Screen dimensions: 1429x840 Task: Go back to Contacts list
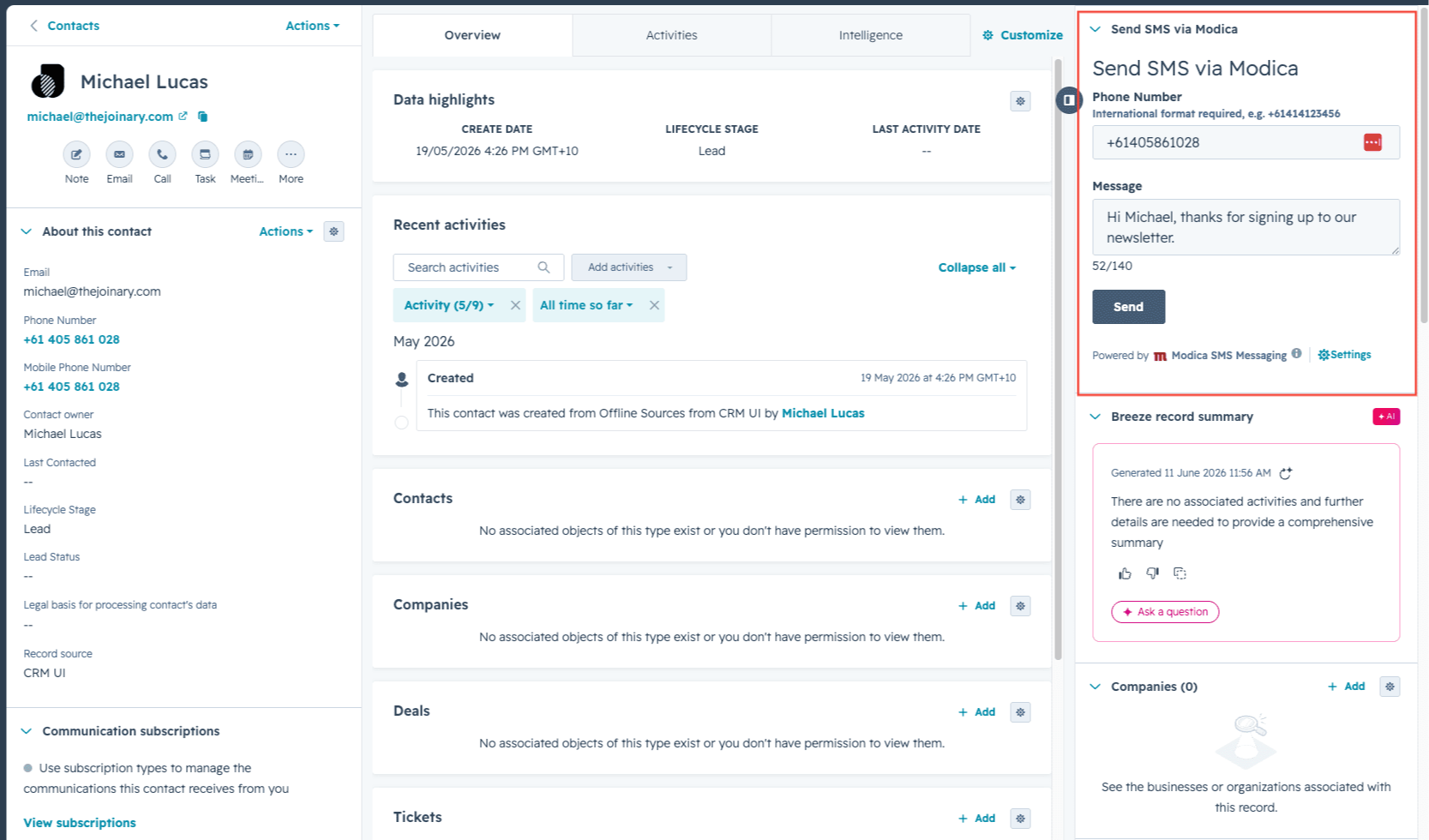click(64, 26)
